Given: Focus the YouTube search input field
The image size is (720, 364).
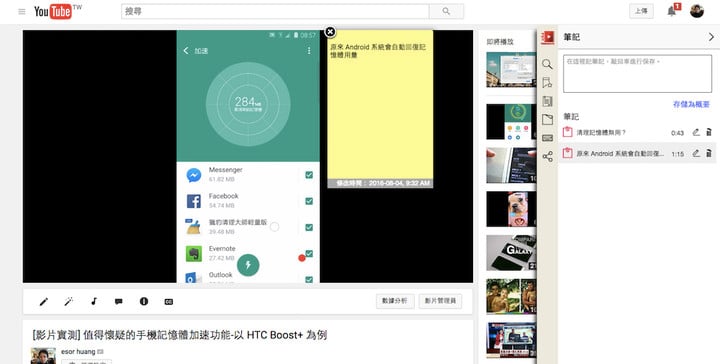Looking at the screenshot, I should click(x=275, y=11).
